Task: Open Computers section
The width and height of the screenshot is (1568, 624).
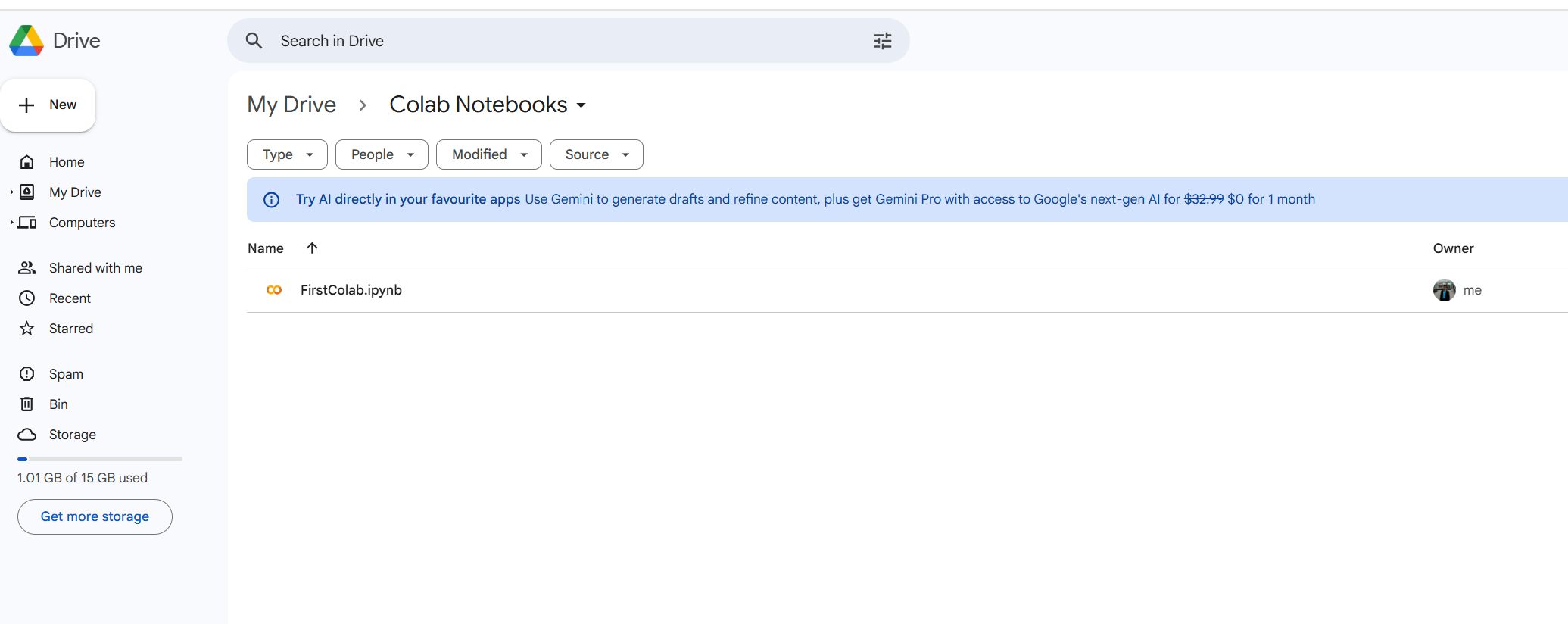Action: [83, 223]
